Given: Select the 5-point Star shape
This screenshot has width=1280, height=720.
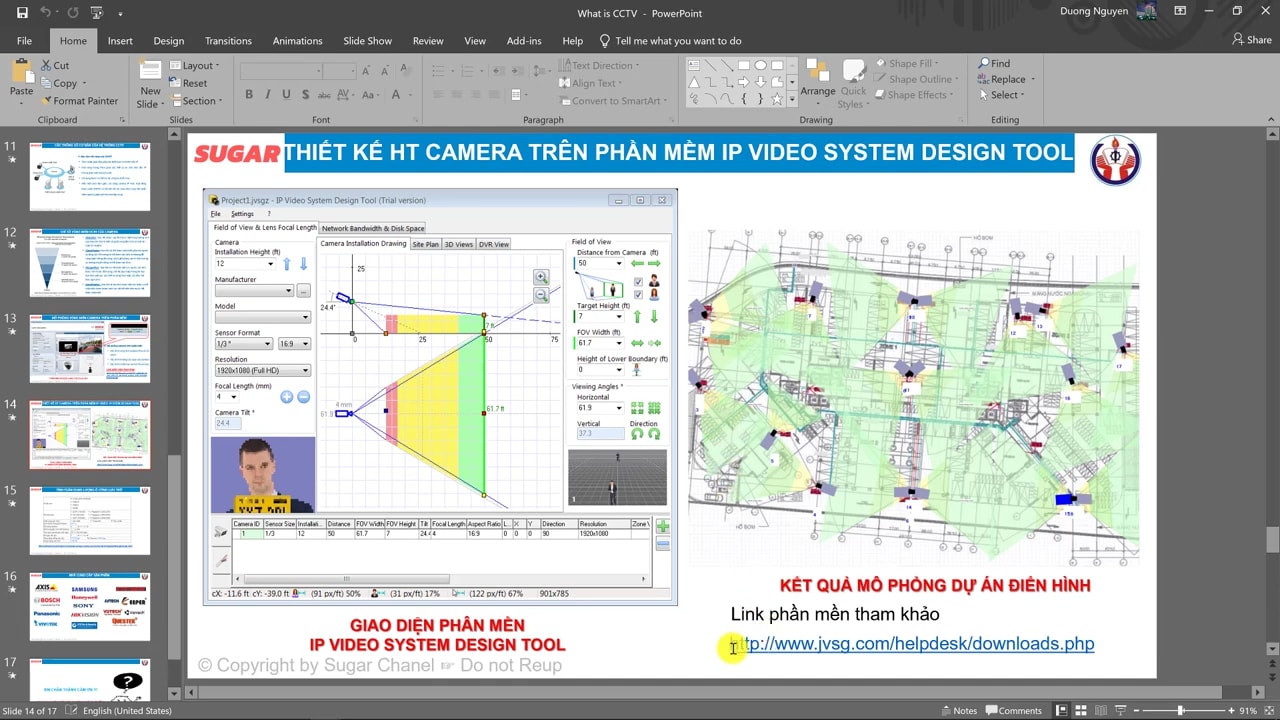Looking at the screenshot, I should 777,98.
